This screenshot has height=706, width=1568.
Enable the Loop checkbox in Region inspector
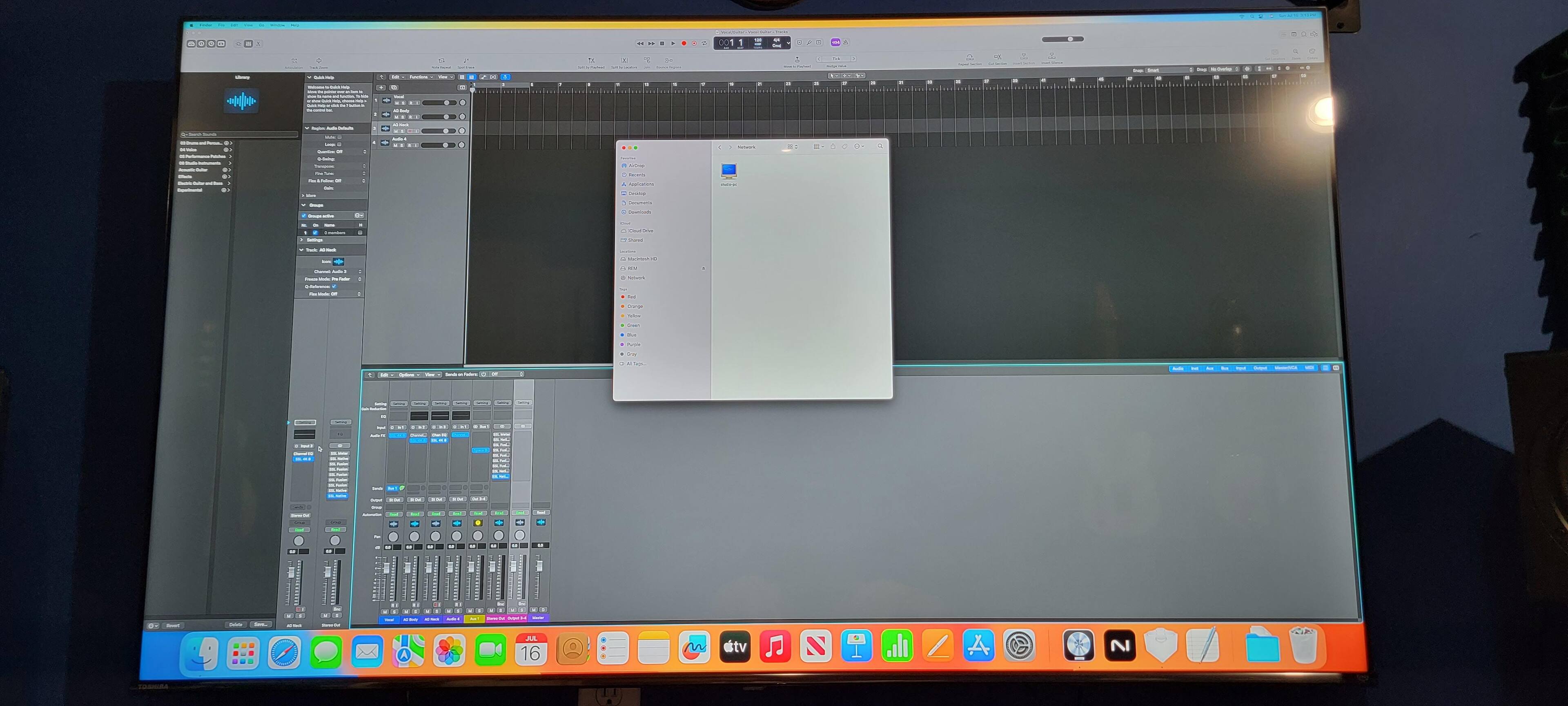(x=339, y=144)
